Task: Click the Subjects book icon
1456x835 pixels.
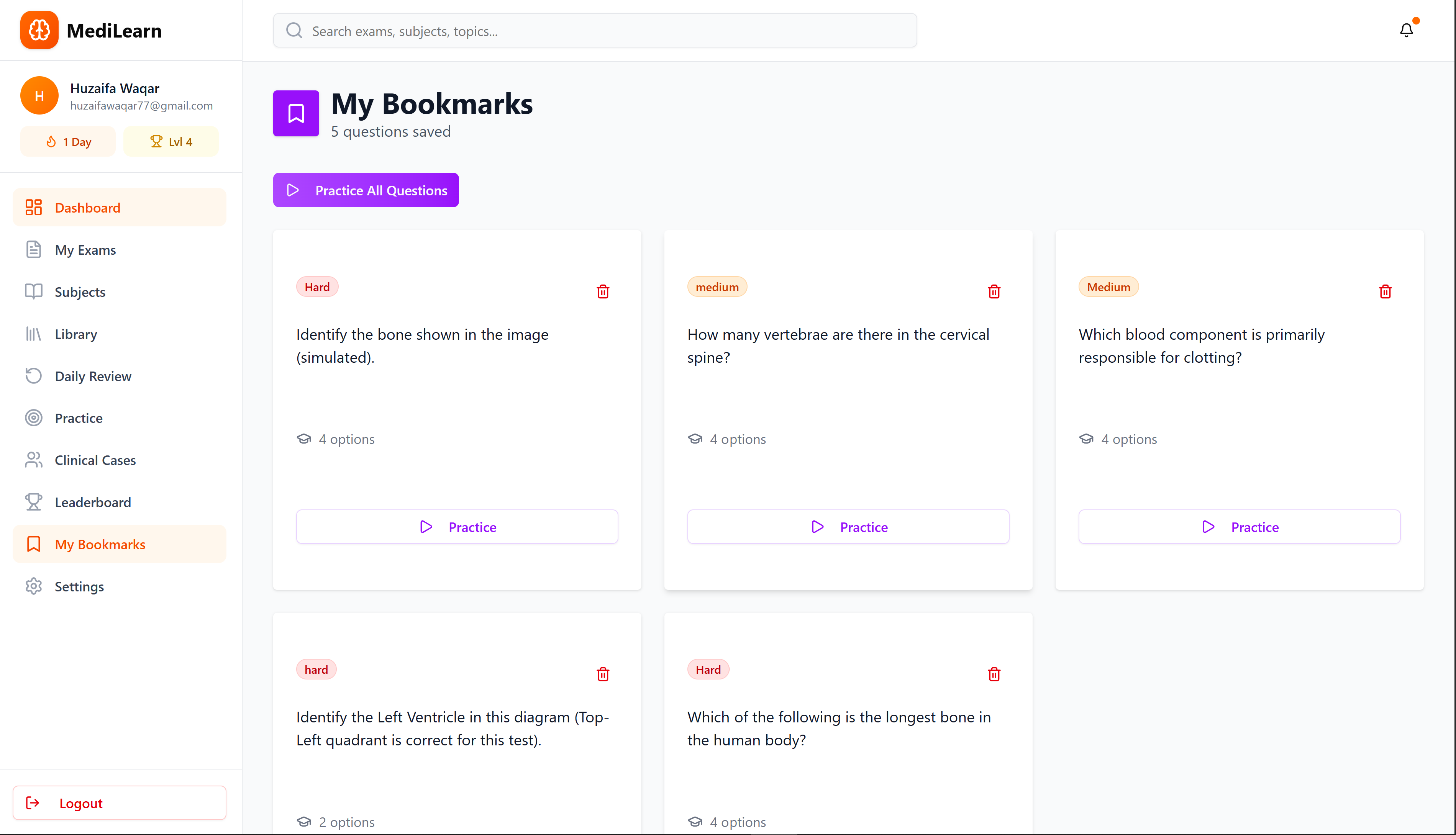Action: tap(34, 291)
